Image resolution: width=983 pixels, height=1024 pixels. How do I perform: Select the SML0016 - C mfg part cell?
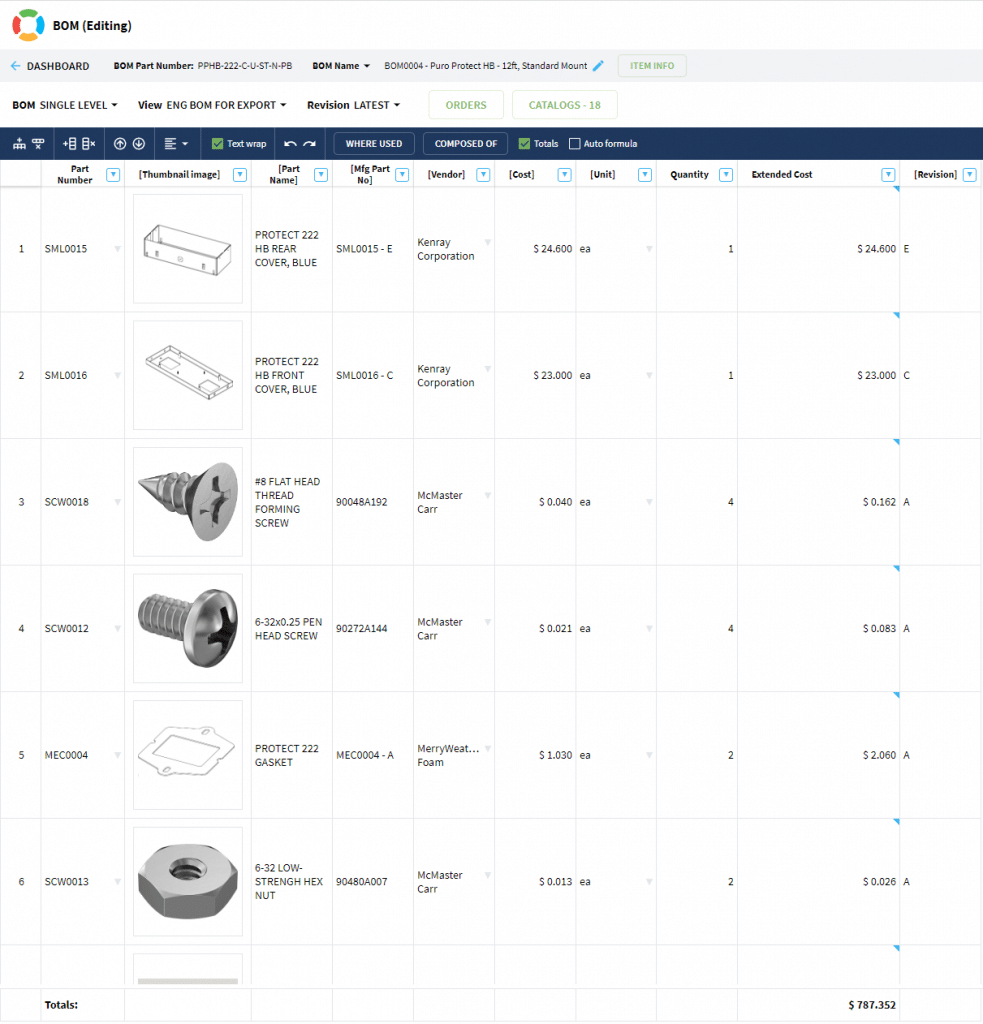click(373, 376)
